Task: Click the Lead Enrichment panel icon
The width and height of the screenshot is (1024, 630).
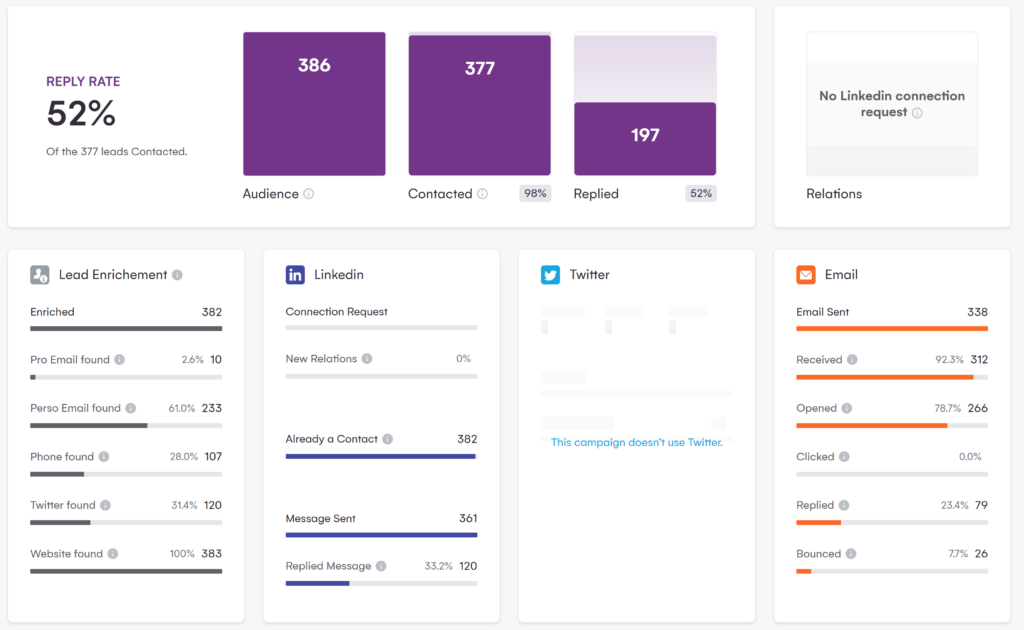Action: [40, 275]
